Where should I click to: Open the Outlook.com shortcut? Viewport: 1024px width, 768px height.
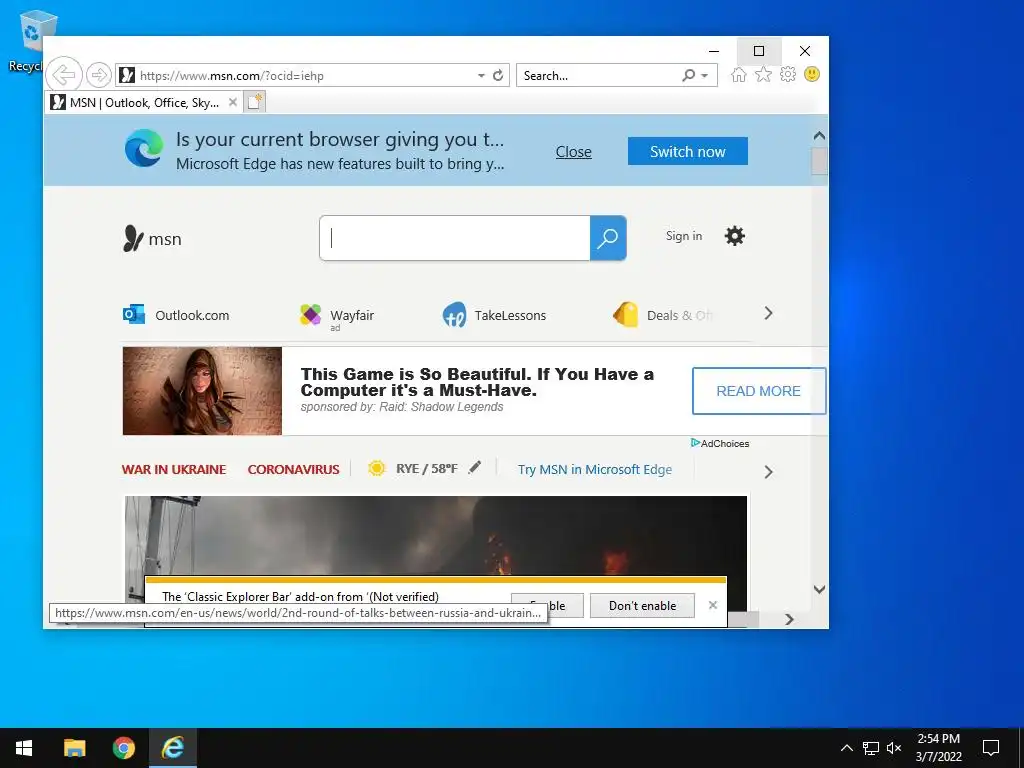[176, 315]
